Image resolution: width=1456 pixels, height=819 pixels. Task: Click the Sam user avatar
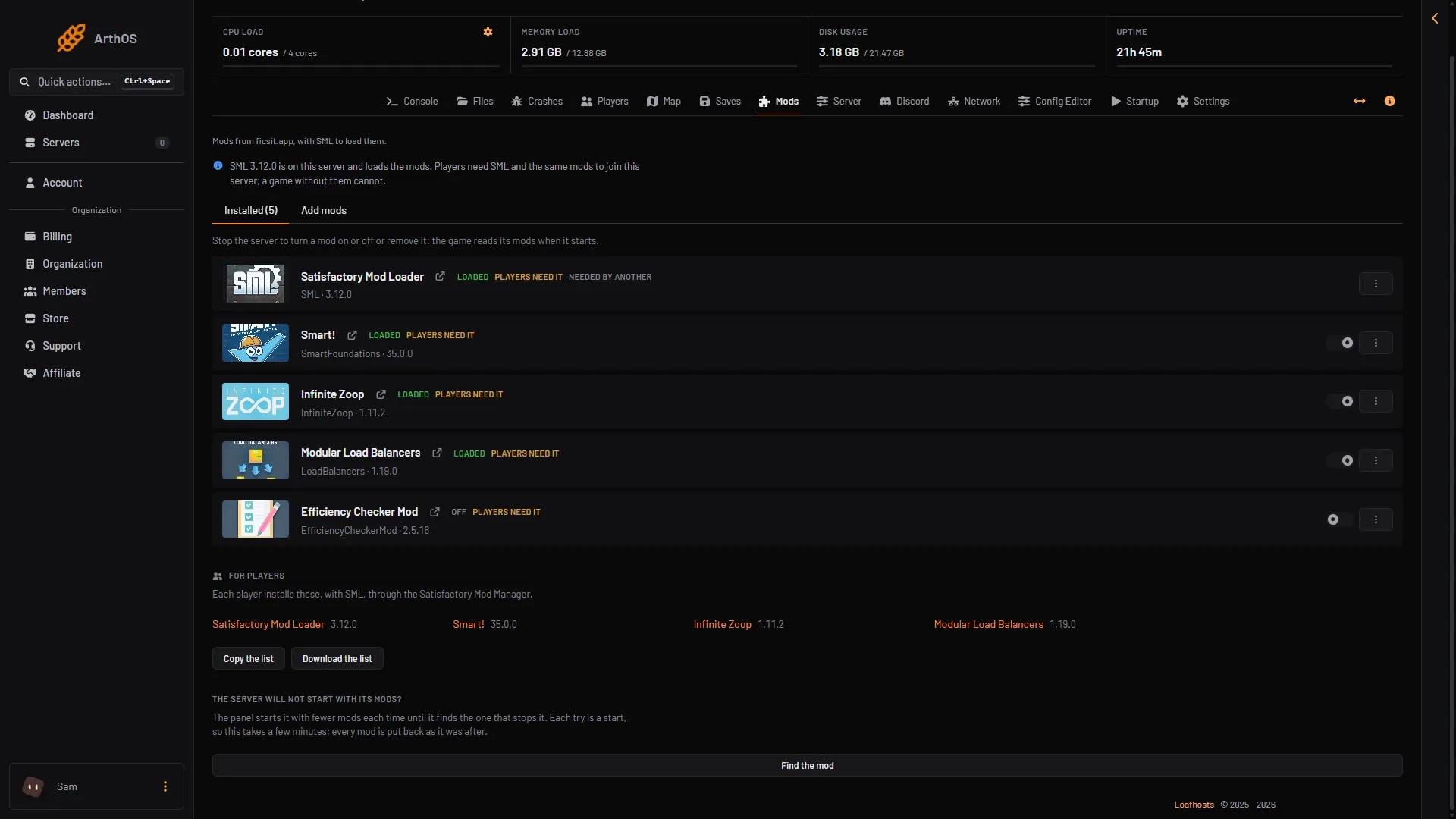pyautogui.click(x=33, y=786)
